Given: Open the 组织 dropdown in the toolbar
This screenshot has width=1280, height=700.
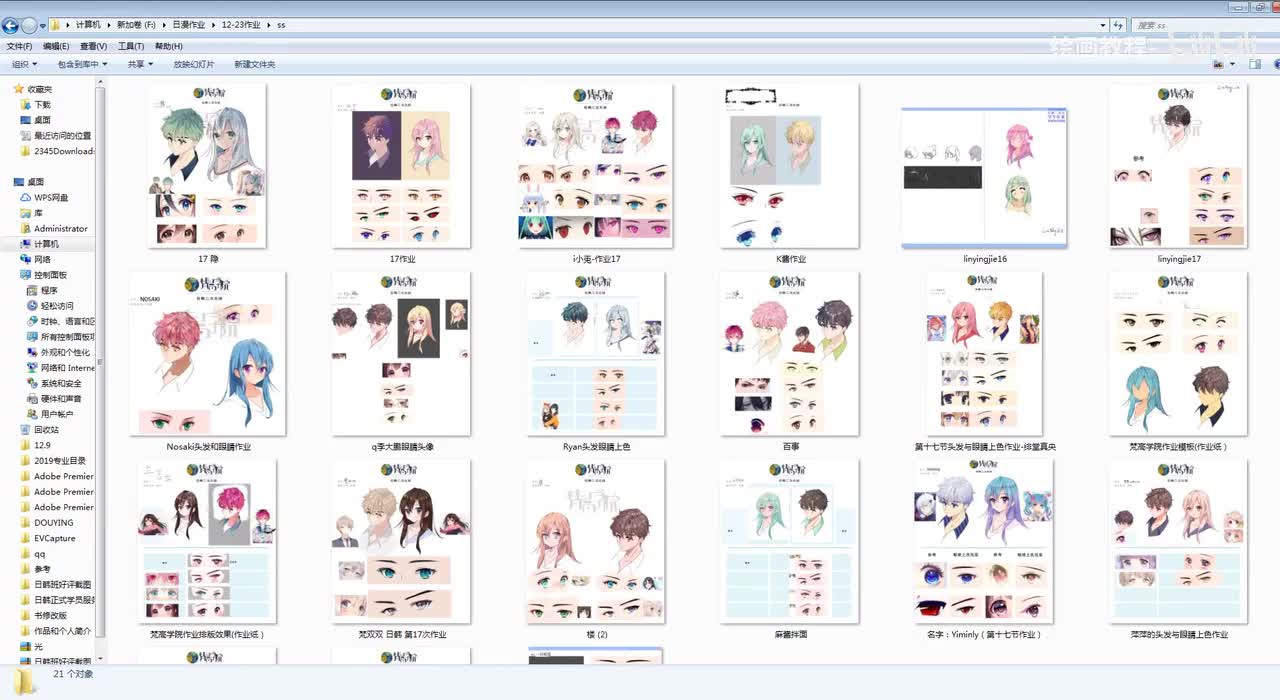Looking at the screenshot, I should (x=23, y=64).
